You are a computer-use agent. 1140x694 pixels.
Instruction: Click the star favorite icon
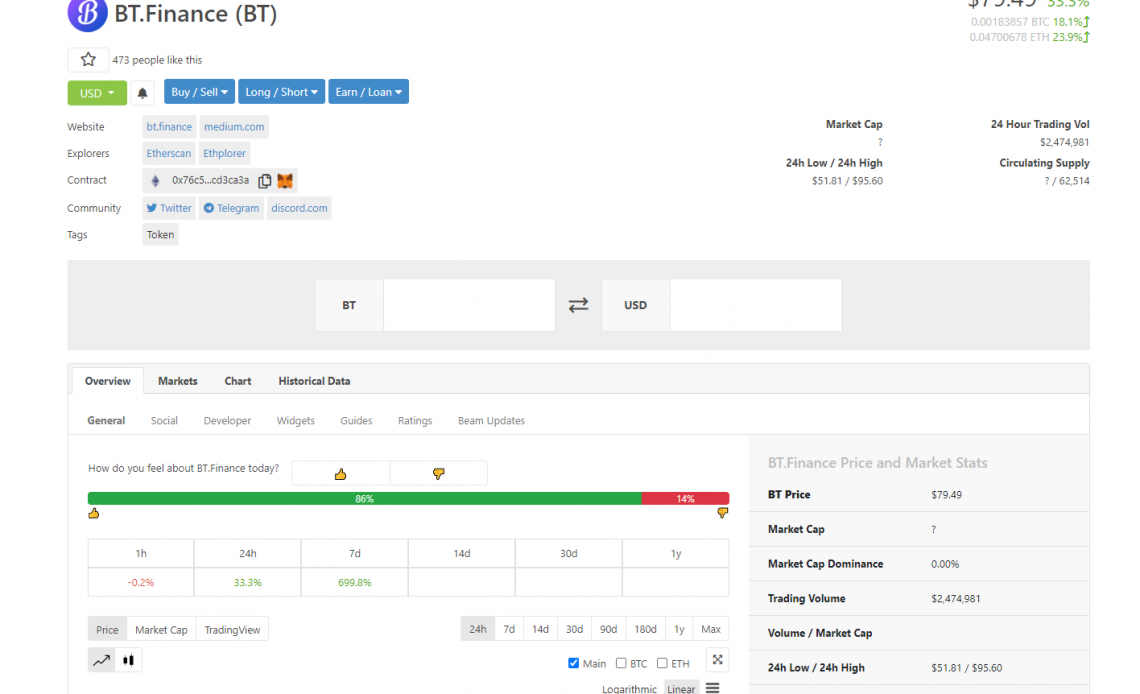tap(88, 60)
